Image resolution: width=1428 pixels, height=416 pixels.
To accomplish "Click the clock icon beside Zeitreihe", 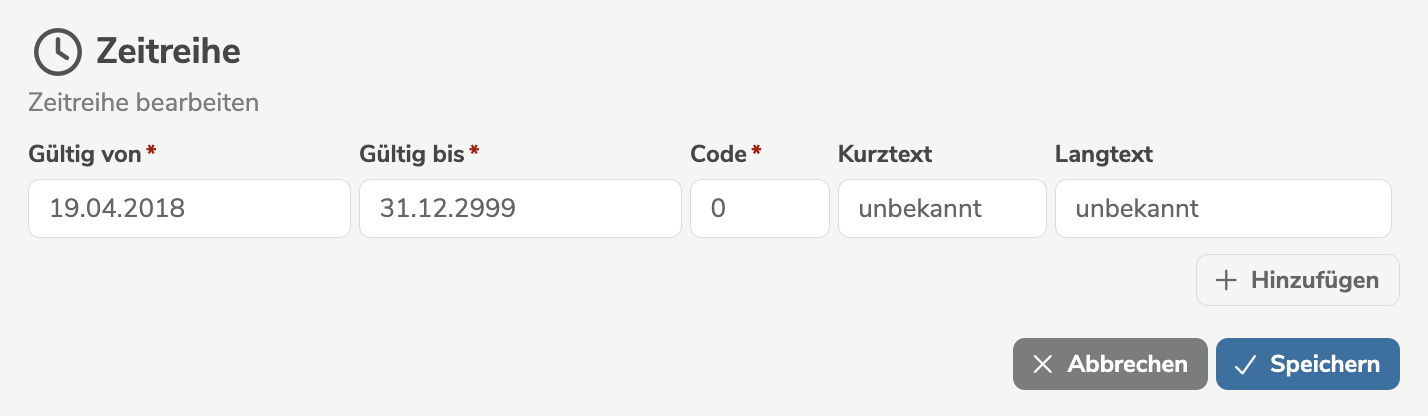I will point(58,51).
